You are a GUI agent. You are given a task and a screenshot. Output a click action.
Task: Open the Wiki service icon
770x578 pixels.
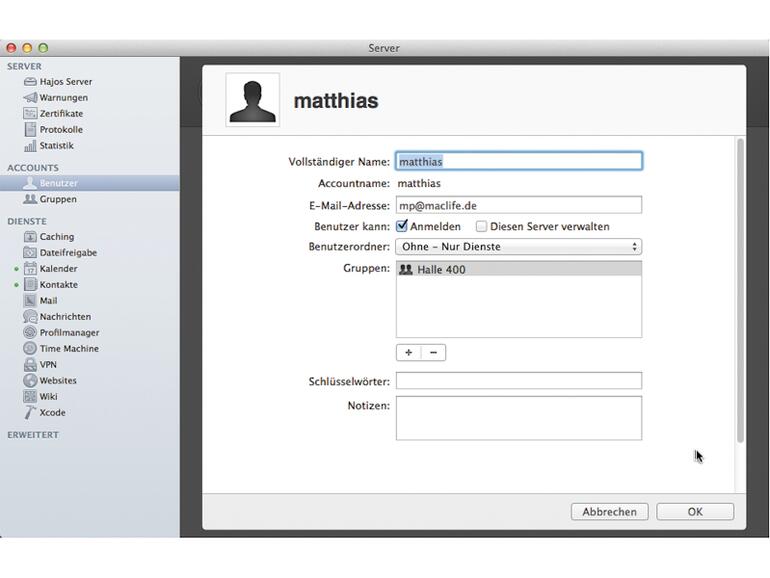30,396
